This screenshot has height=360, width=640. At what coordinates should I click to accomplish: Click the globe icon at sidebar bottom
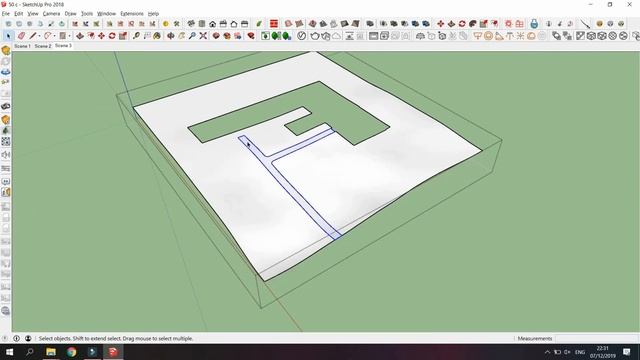click(6, 311)
